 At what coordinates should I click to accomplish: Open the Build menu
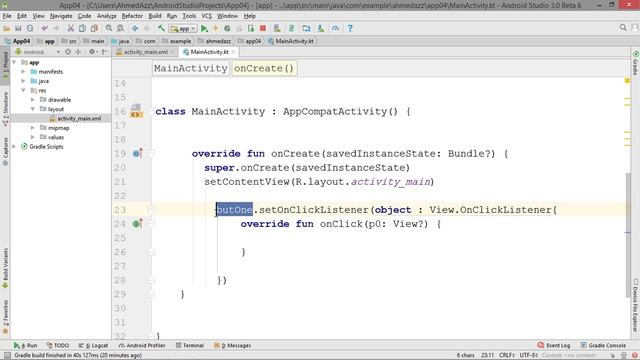(155, 16)
